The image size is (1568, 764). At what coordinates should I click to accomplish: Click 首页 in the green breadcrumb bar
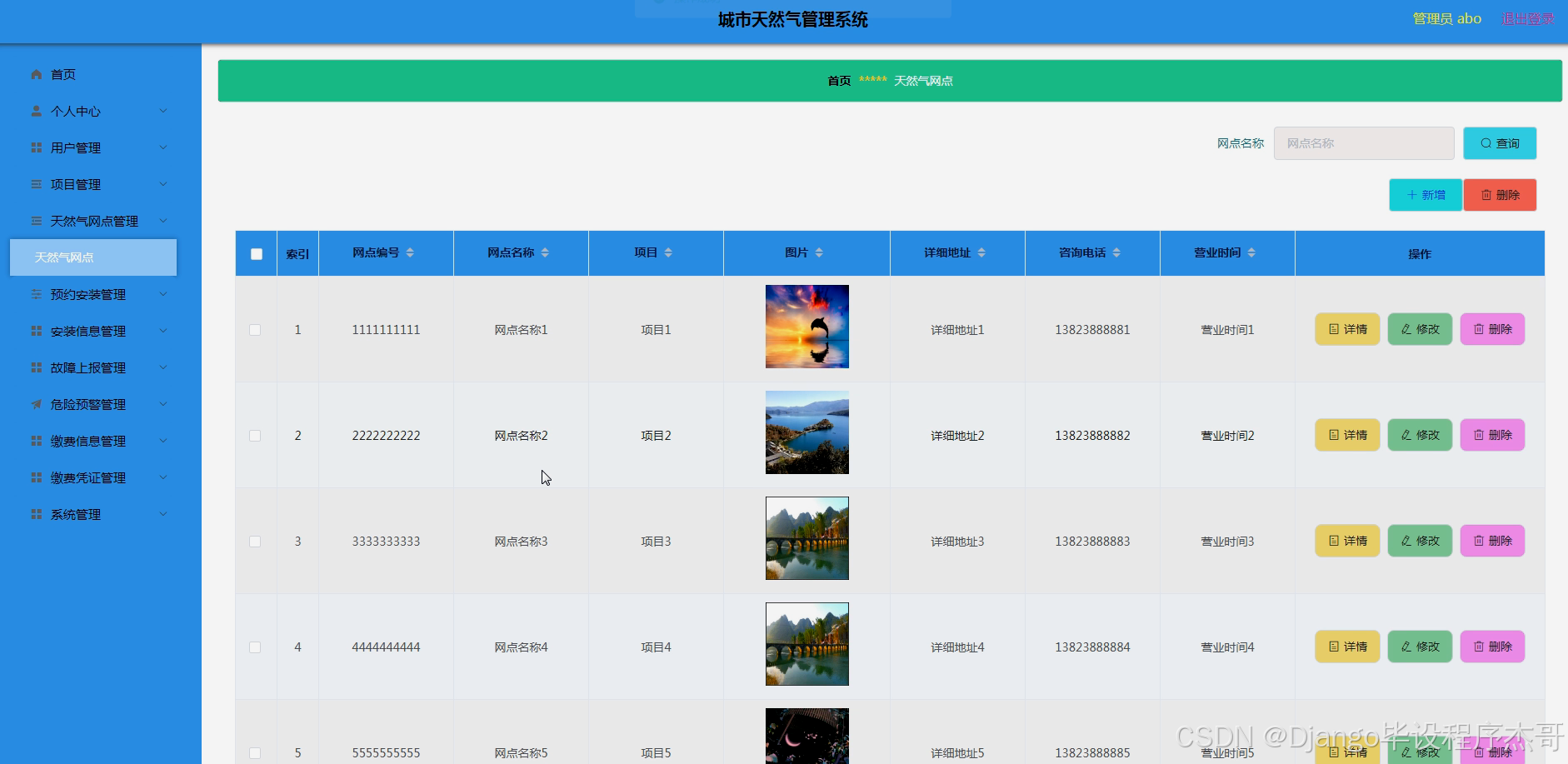coord(839,81)
